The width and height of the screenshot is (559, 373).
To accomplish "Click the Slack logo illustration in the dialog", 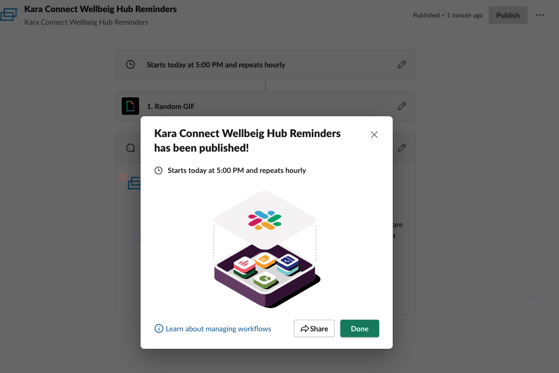I will click(265, 220).
